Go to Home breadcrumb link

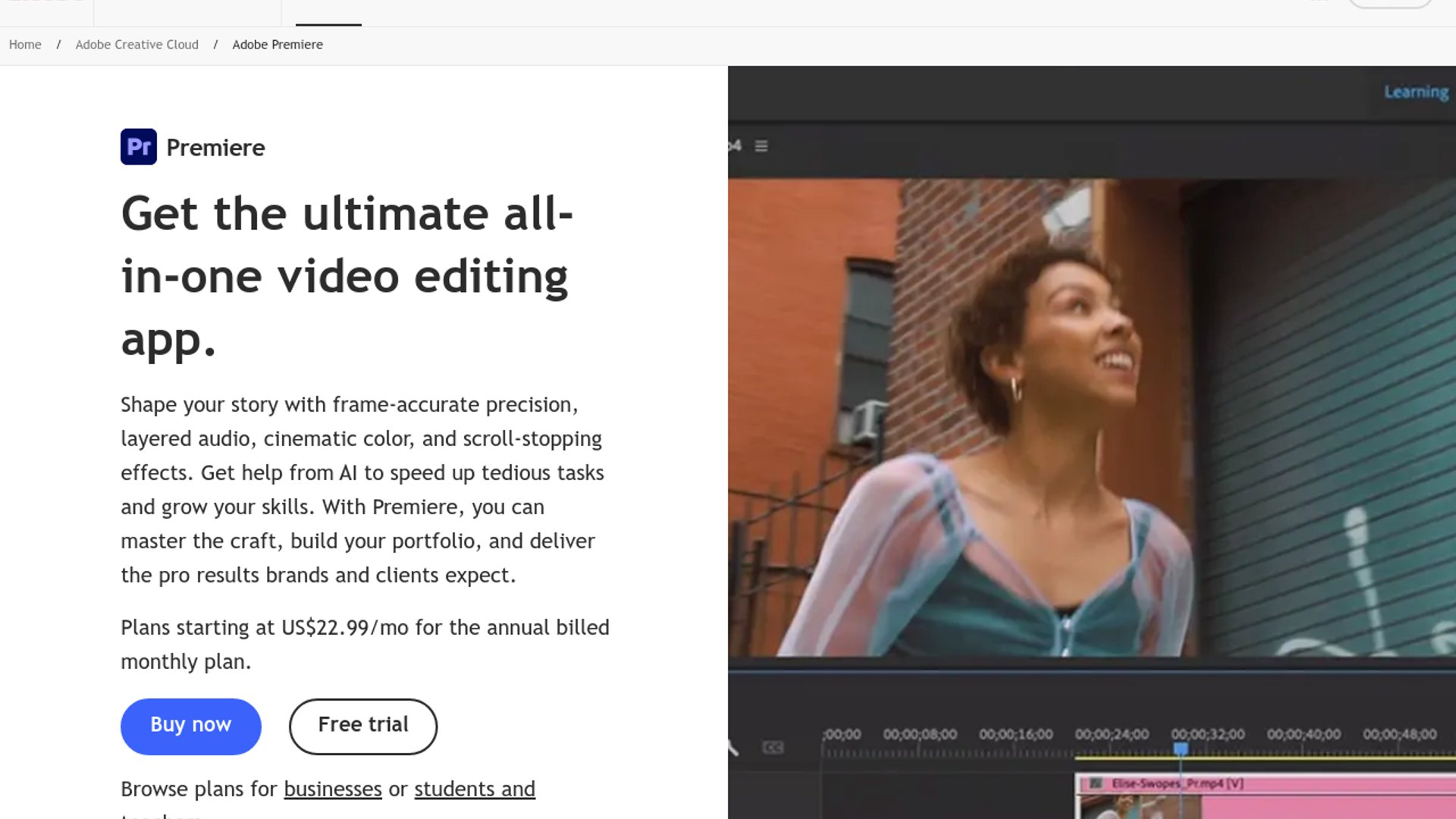click(25, 45)
